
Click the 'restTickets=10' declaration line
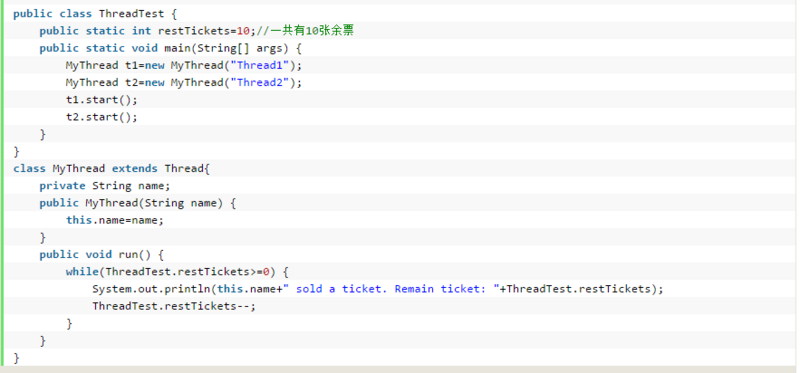point(197,31)
